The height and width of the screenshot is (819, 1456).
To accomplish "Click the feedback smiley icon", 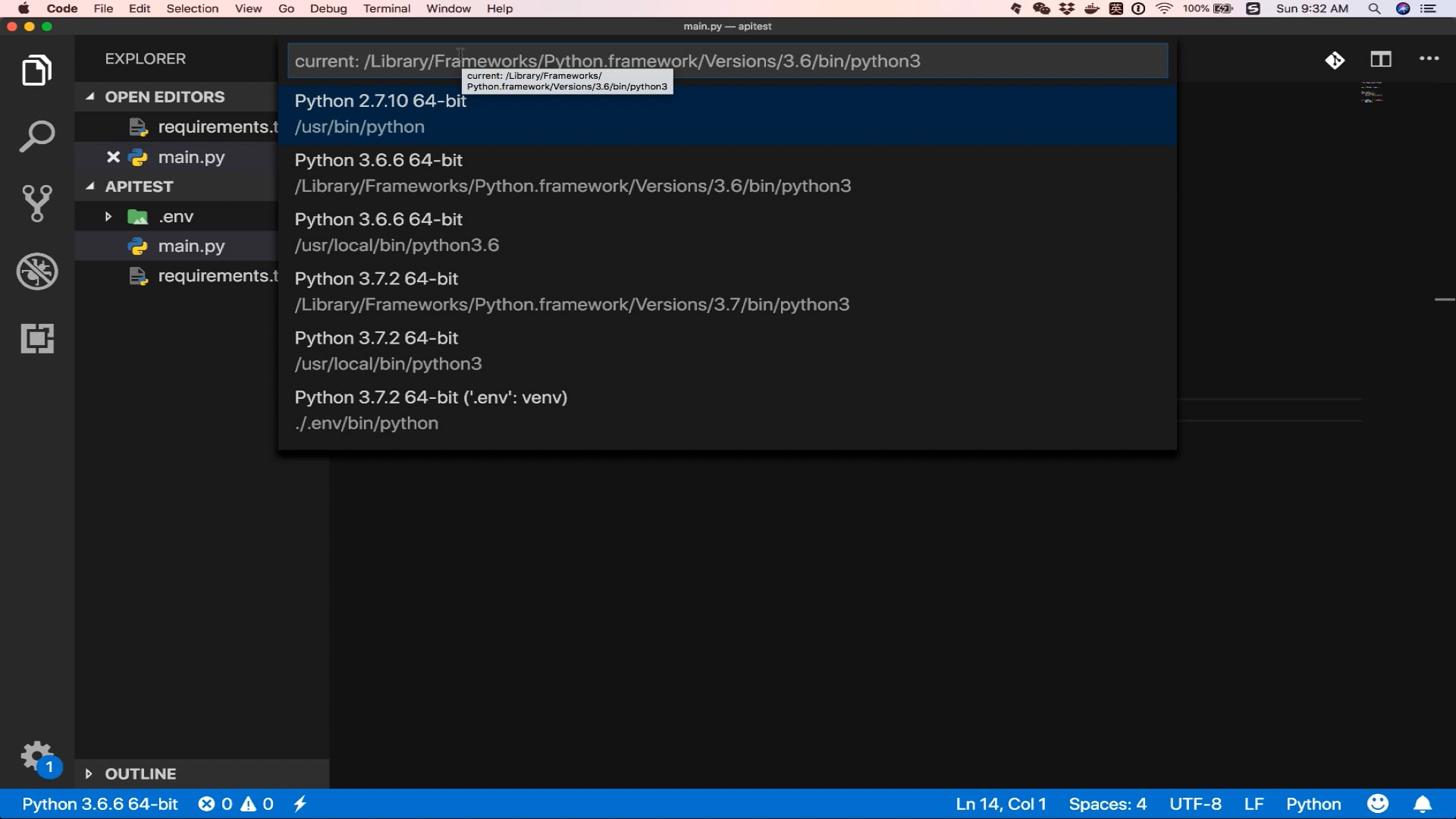I will [x=1377, y=804].
